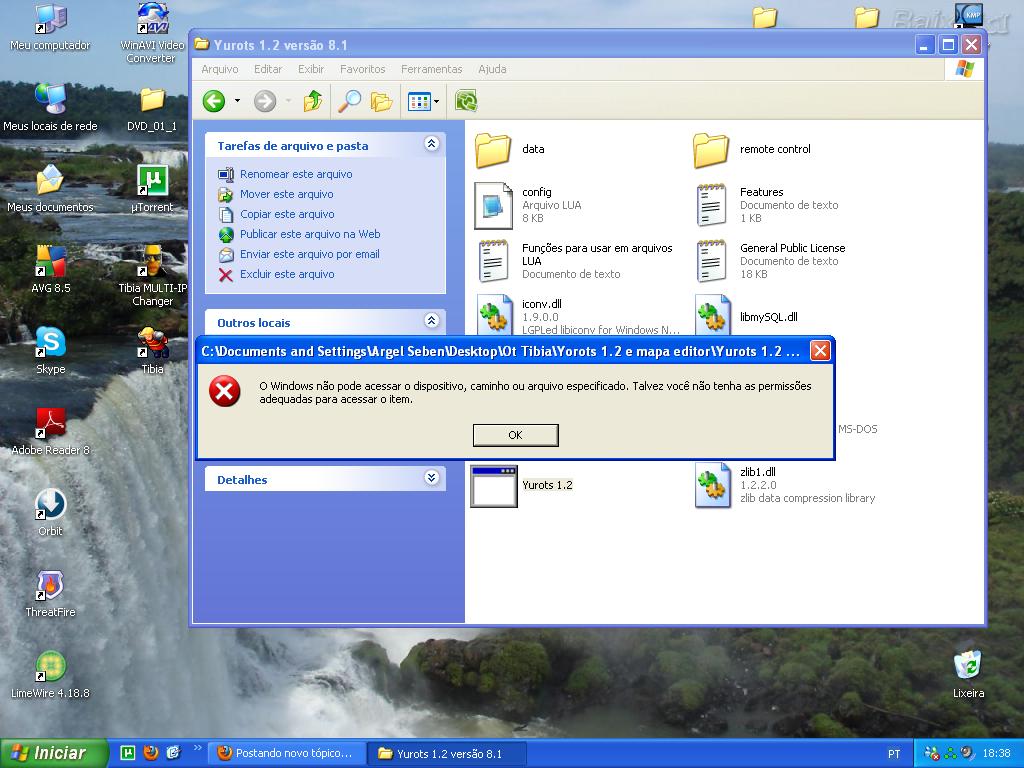
Task: Minimize the Yurots 1.2 versão 8.1 window
Action: [925, 45]
